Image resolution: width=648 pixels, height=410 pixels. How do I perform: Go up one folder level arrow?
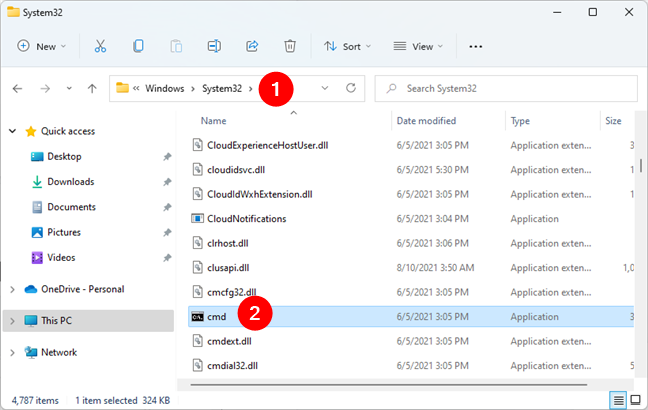(x=92, y=88)
